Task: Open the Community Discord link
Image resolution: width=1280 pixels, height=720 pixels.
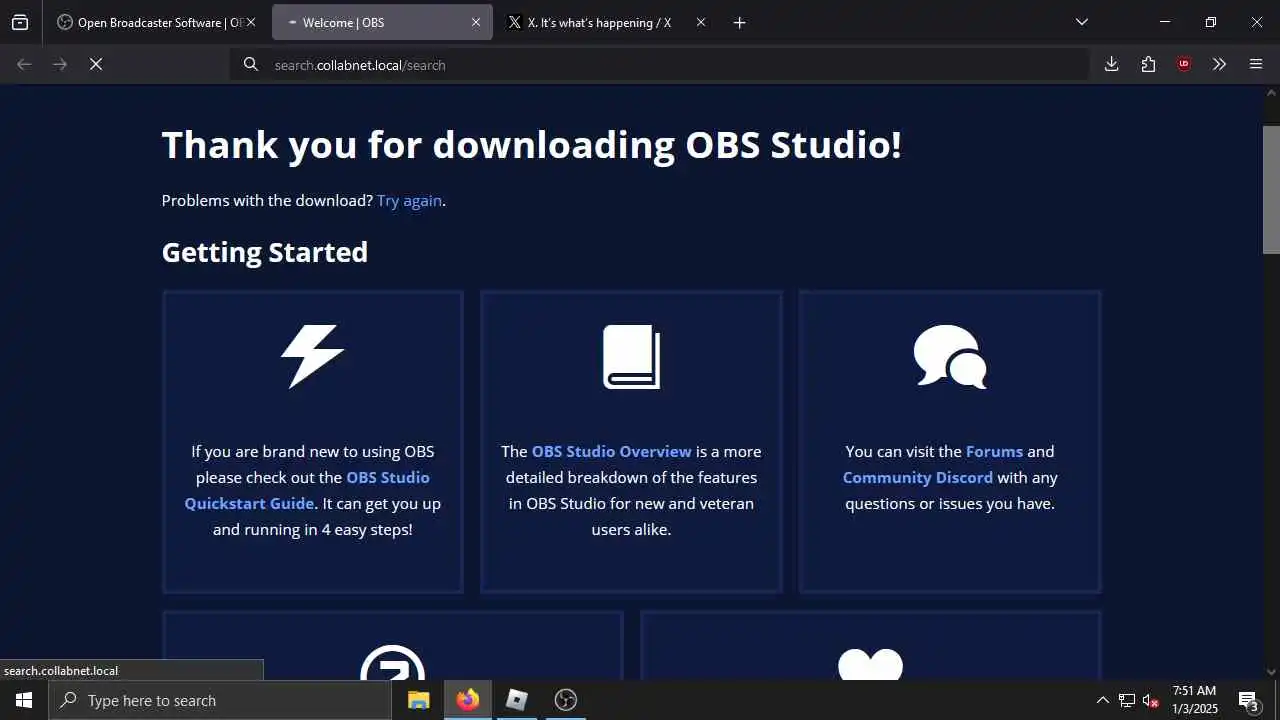Action: [918, 477]
